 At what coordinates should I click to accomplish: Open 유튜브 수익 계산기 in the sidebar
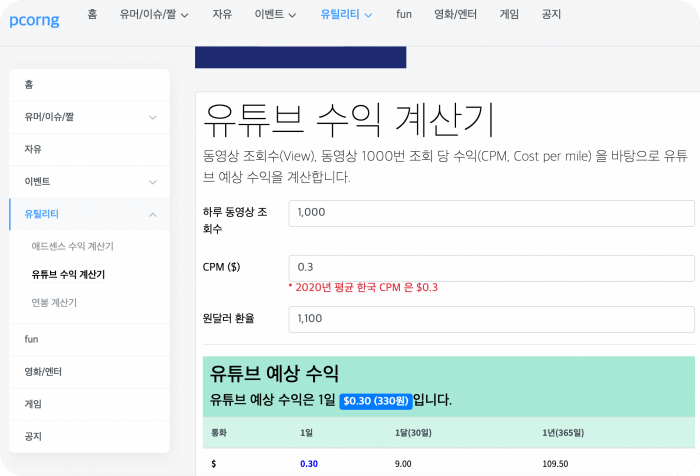pyautogui.click(x=68, y=275)
